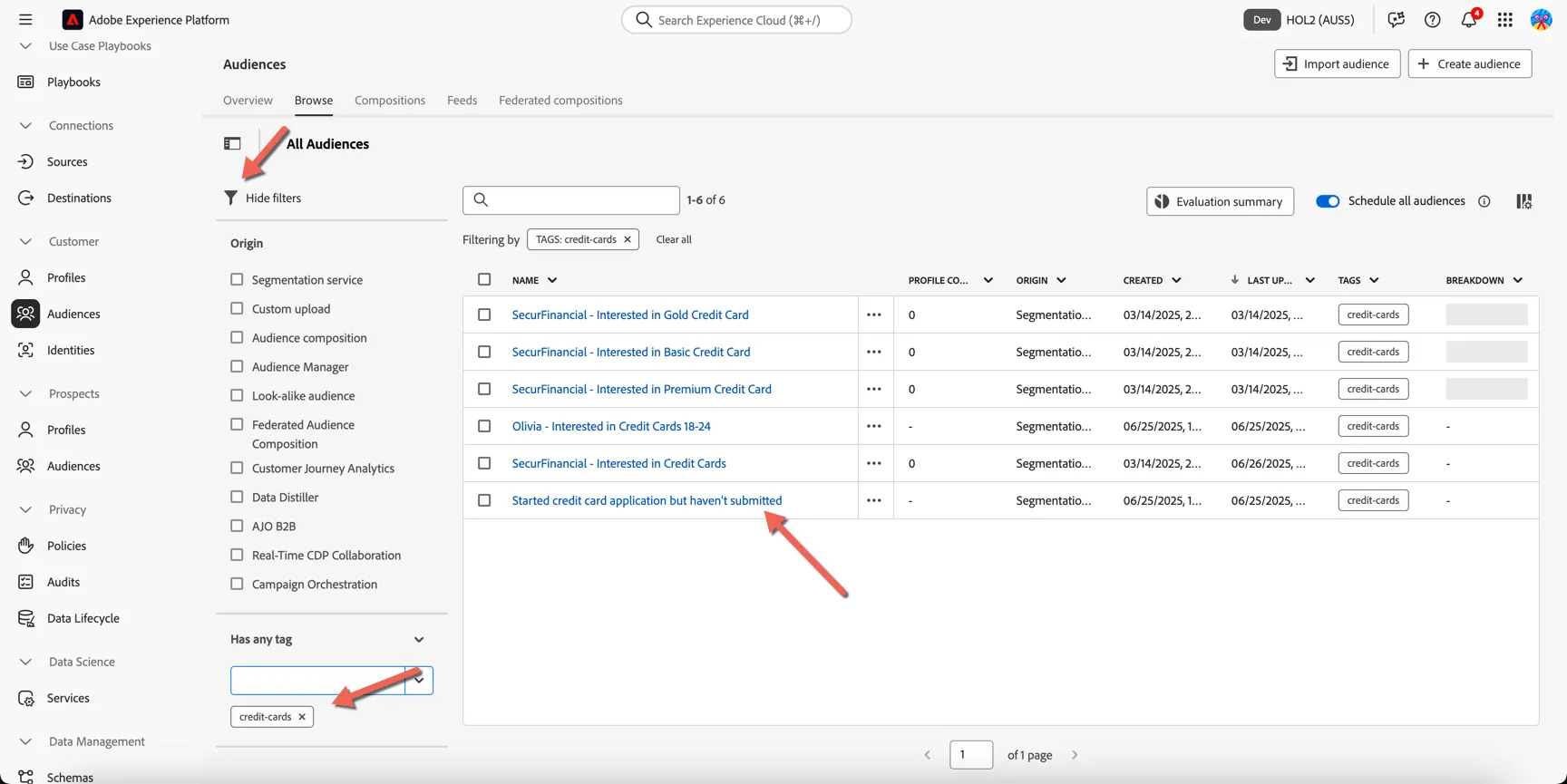
Task: Open more actions for Gold Credit Card row
Action: pos(874,315)
